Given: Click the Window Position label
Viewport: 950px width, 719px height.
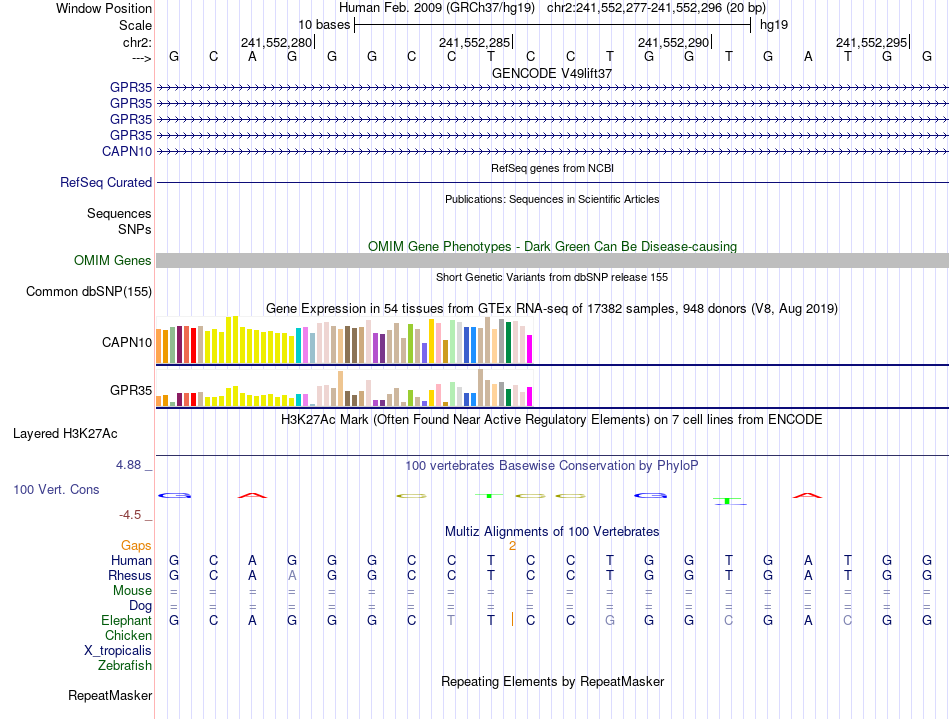Looking at the screenshot, I should [104, 8].
